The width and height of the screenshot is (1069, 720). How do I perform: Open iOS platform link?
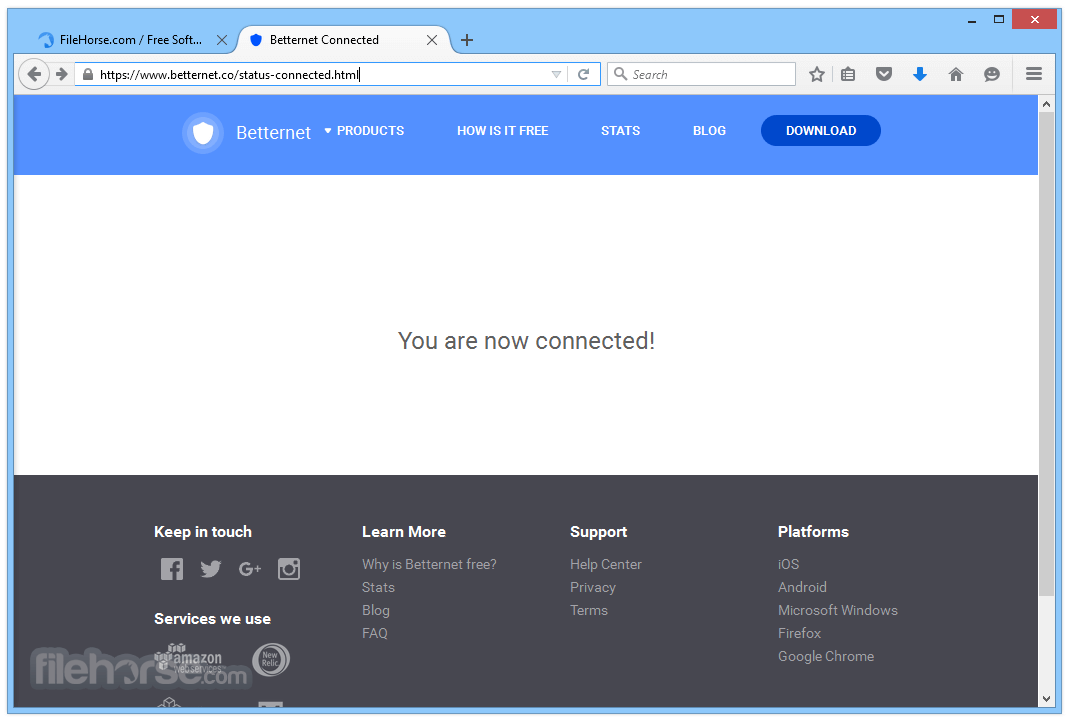click(789, 565)
